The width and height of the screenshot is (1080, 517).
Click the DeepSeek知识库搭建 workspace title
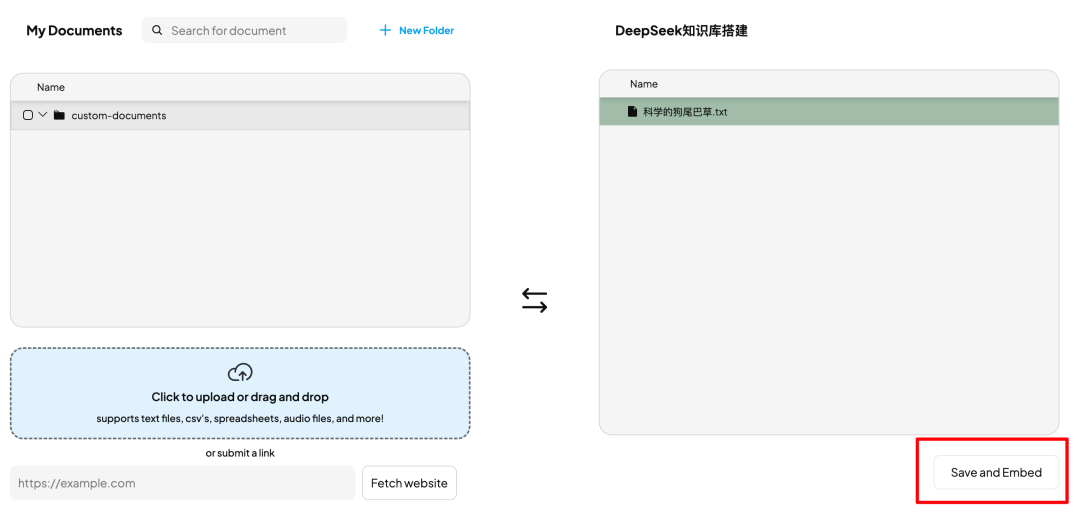681,31
